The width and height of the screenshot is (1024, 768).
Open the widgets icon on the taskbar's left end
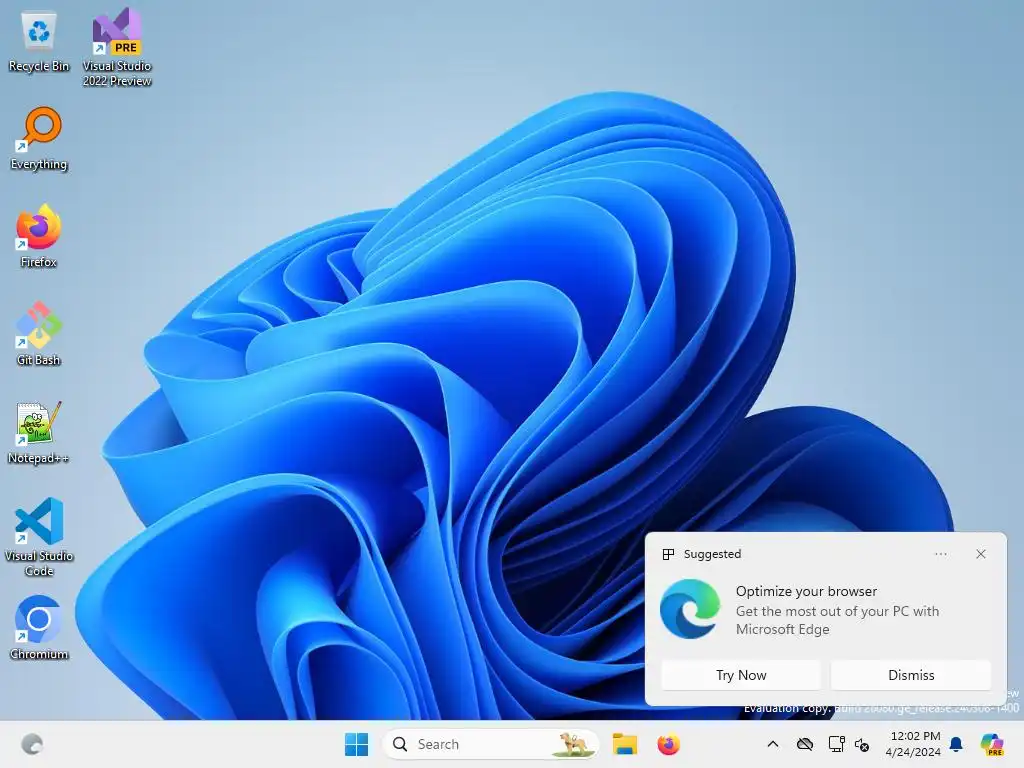(32, 744)
